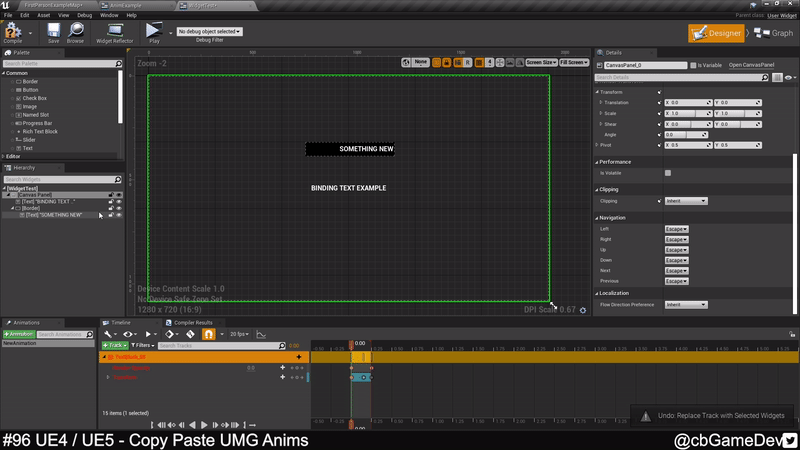800x450 pixels.
Task: Adjust the Angle value slider
Action: [686, 135]
